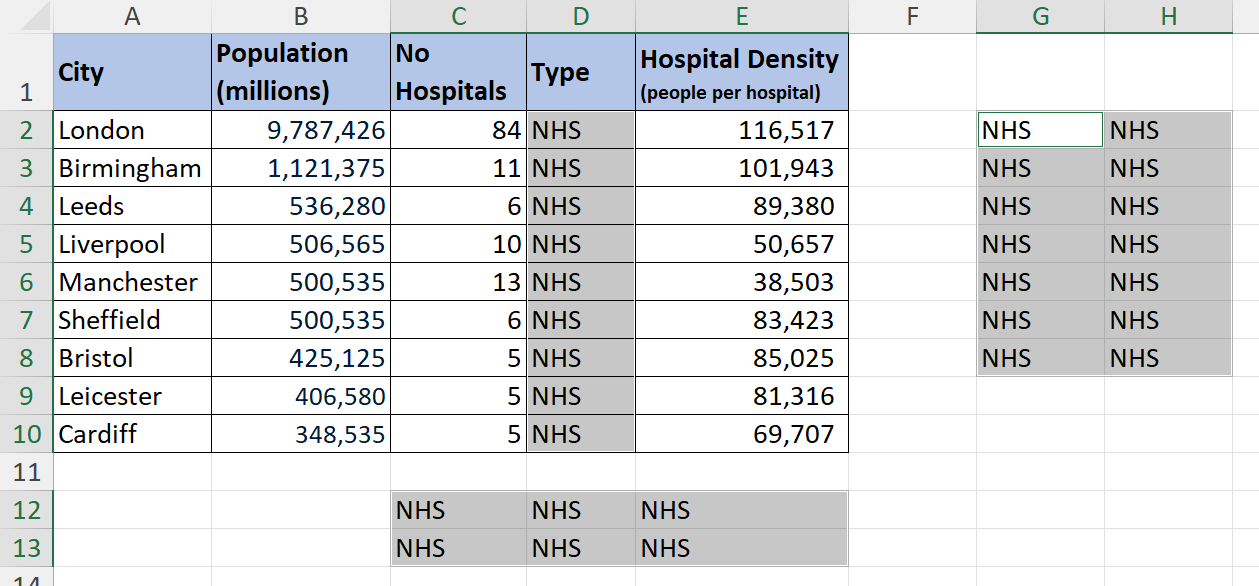This screenshot has height=586, width=1259.
Task: Select the NHS cell next to Manchester
Action: [x=579, y=282]
